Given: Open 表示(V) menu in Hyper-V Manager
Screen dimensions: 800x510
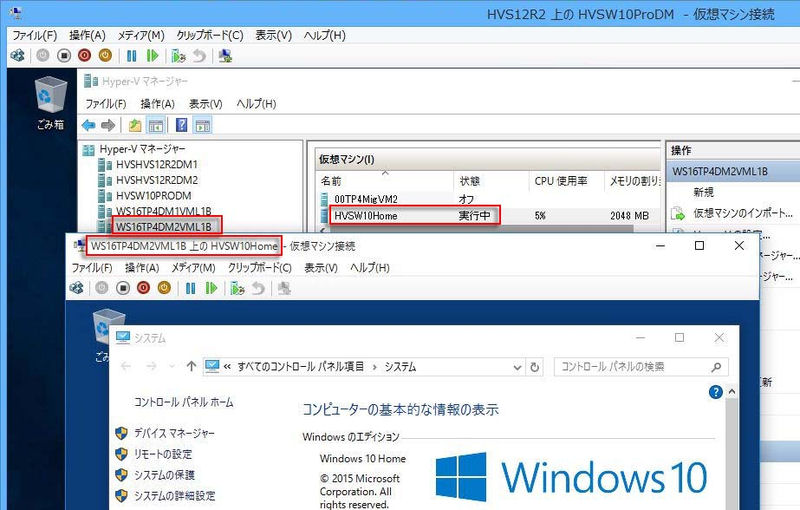Looking at the screenshot, I should (x=206, y=104).
